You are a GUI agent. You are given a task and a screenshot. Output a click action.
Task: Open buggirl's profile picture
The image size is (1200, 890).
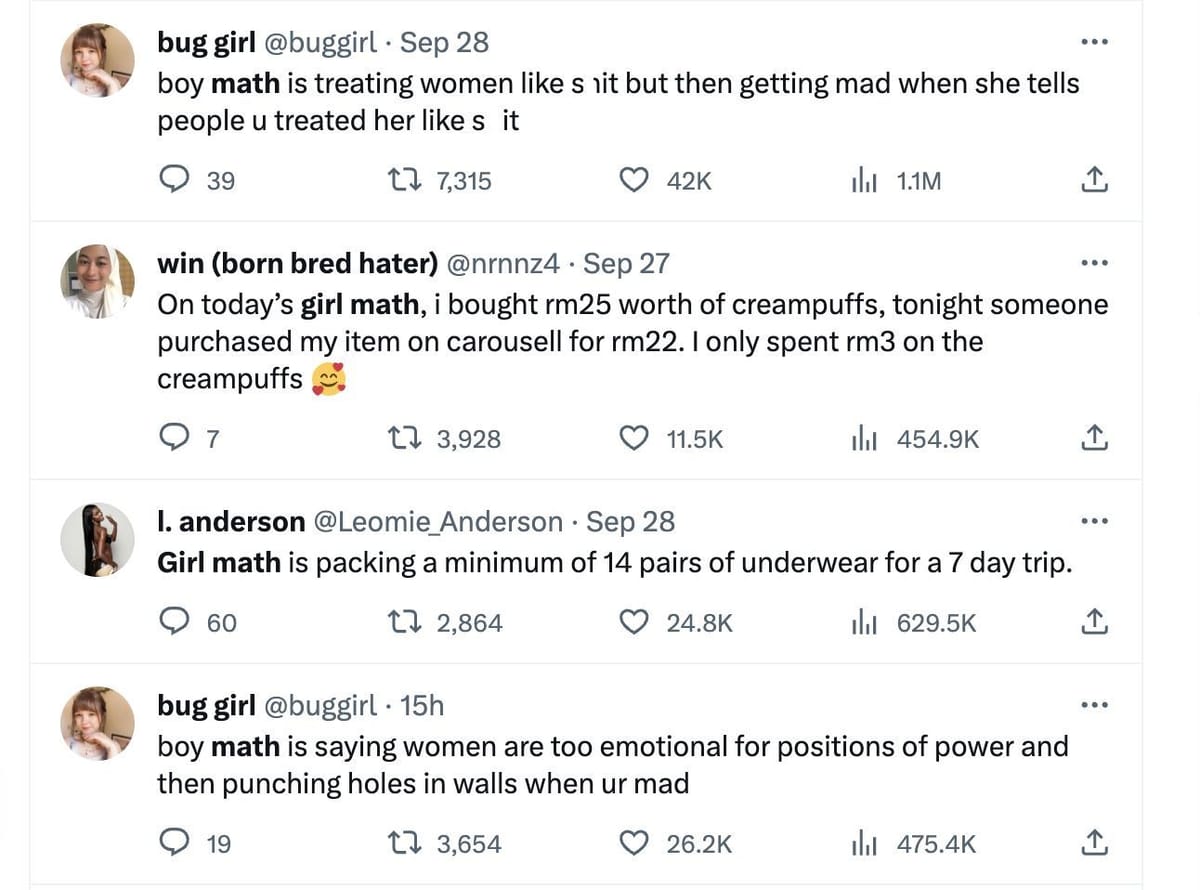coord(97,60)
